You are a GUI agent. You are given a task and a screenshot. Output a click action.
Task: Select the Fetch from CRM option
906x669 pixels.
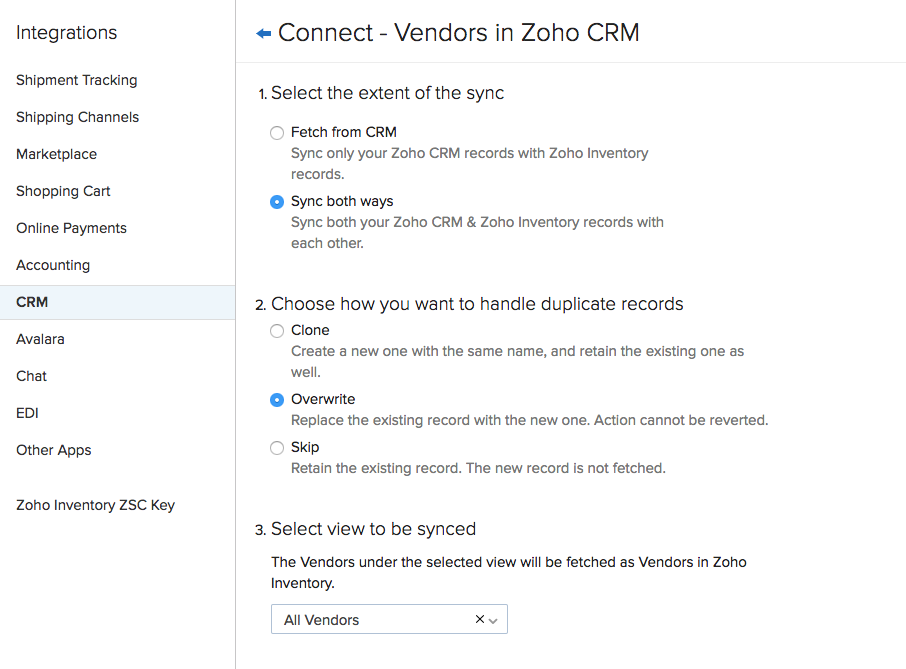point(277,132)
